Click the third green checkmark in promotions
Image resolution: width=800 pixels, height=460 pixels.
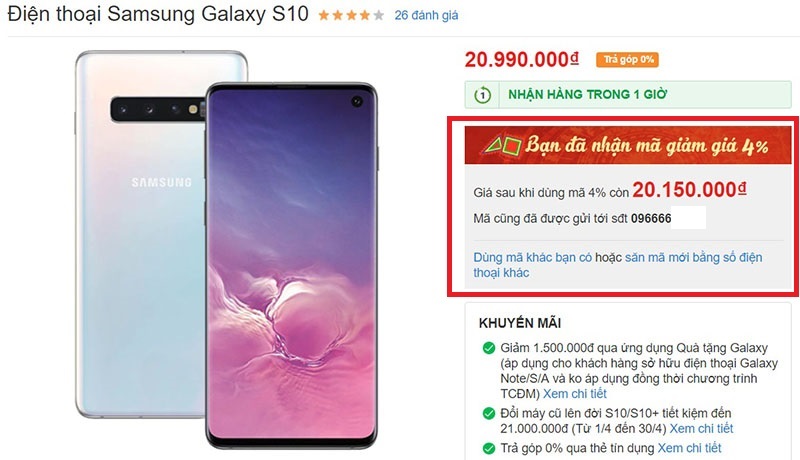click(489, 448)
